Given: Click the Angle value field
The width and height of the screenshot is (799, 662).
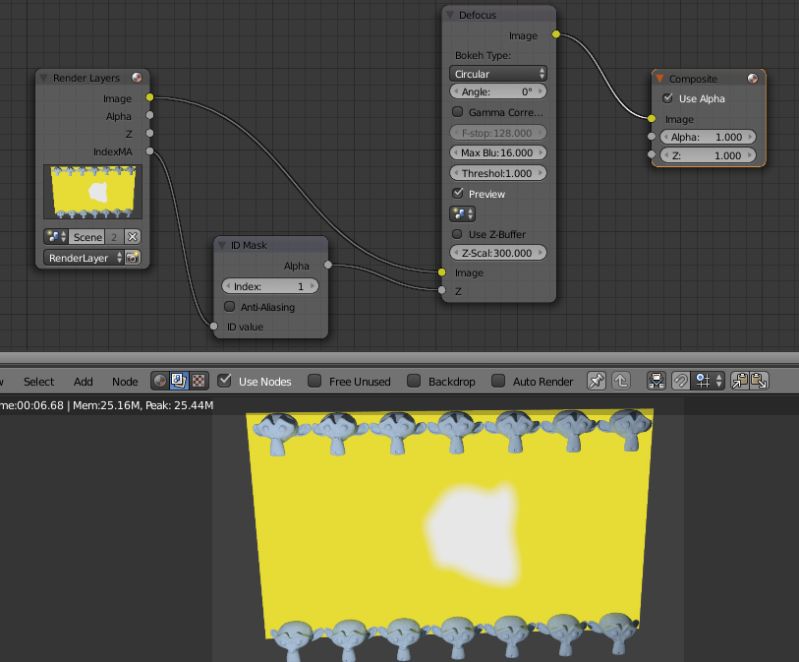Looking at the screenshot, I should click(498, 92).
